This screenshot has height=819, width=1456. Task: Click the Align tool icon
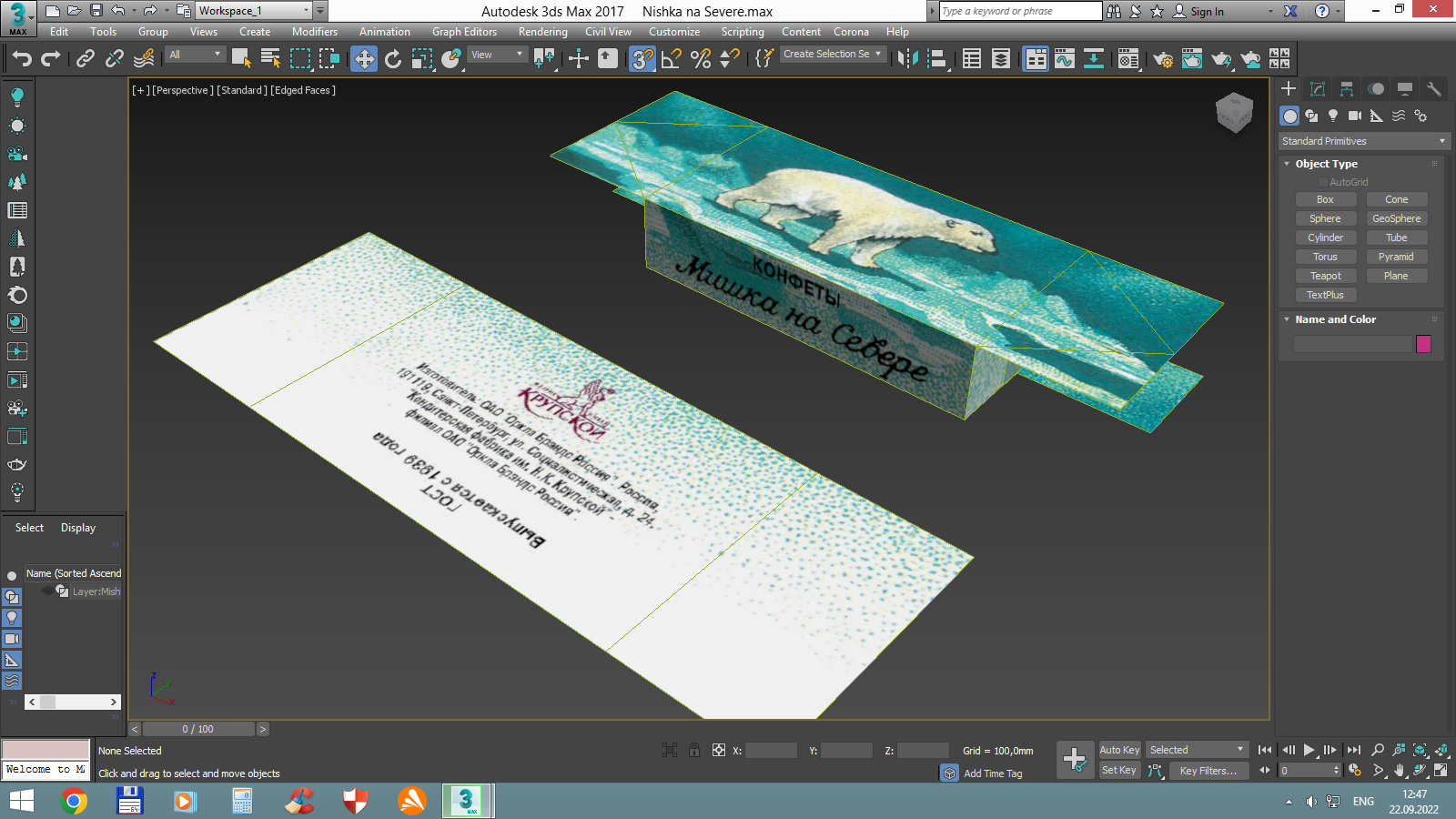pyautogui.click(x=936, y=59)
